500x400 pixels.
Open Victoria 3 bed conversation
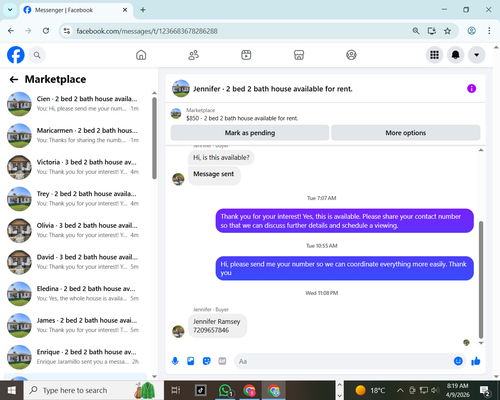tap(77, 167)
